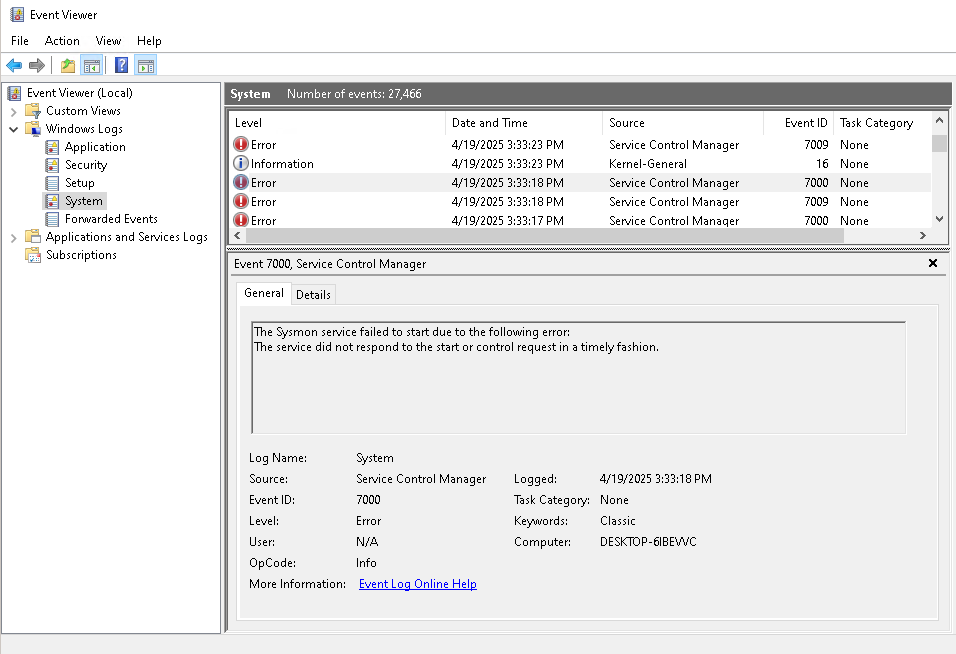This screenshot has height=654, width=956.
Task: Open the Event Log Online Help link
Action: (418, 584)
